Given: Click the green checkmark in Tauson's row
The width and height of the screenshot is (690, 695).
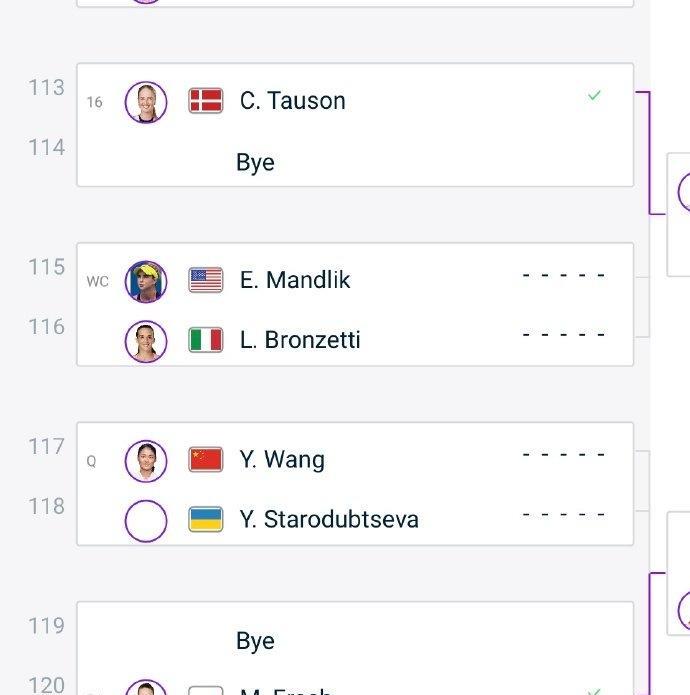Looking at the screenshot, I should 594,96.
